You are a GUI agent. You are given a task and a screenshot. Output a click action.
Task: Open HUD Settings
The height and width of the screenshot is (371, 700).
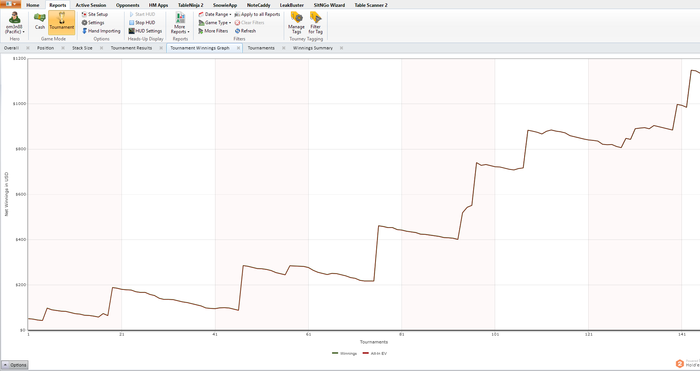[145, 31]
